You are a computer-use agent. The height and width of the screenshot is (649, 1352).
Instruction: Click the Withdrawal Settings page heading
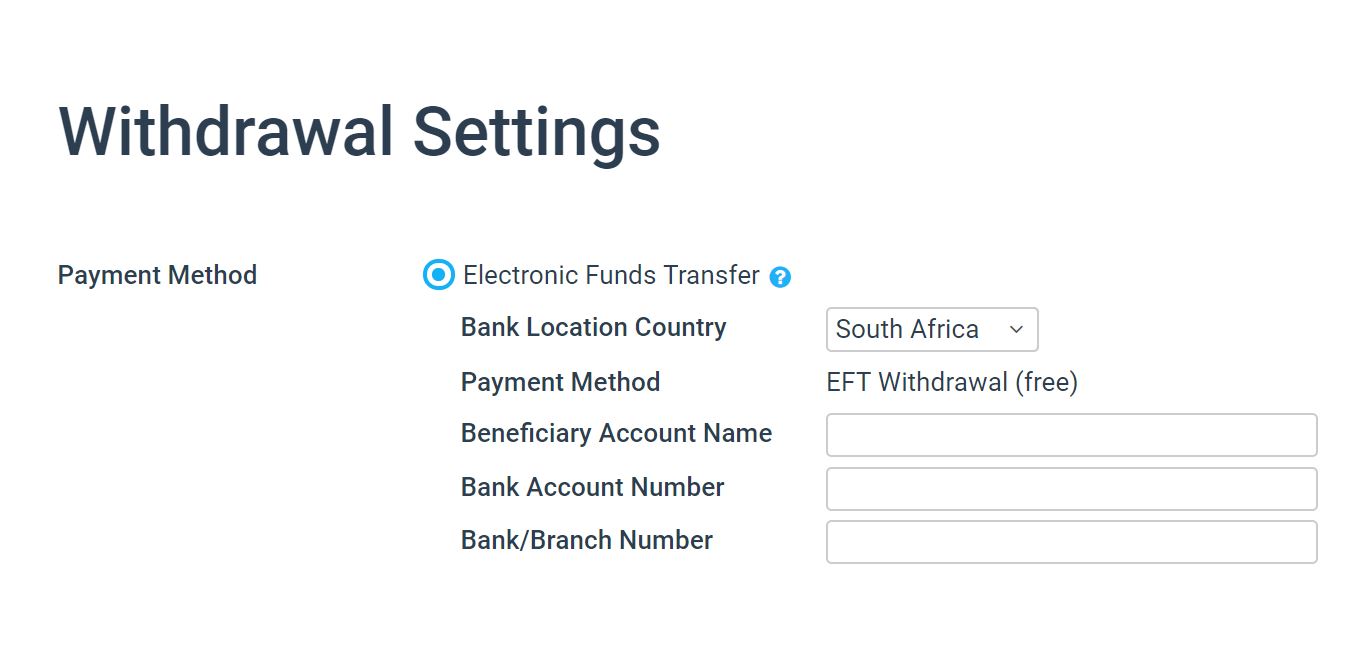click(360, 132)
